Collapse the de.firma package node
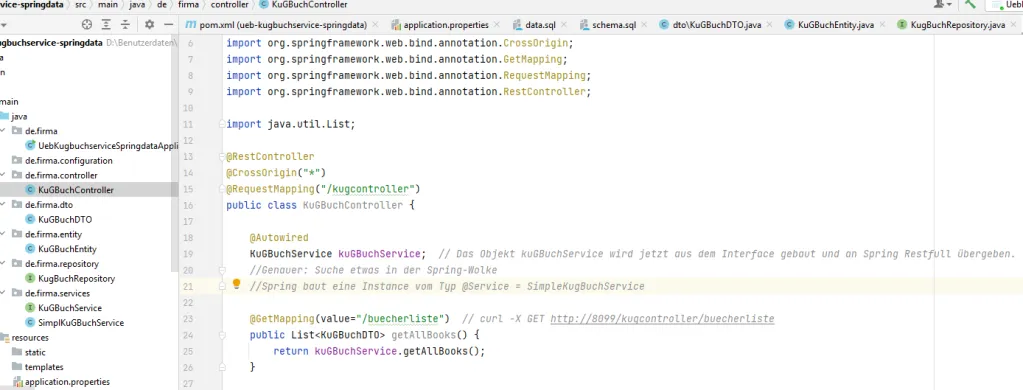Viewport: 1023px width, 390px height. pos(3,131)
